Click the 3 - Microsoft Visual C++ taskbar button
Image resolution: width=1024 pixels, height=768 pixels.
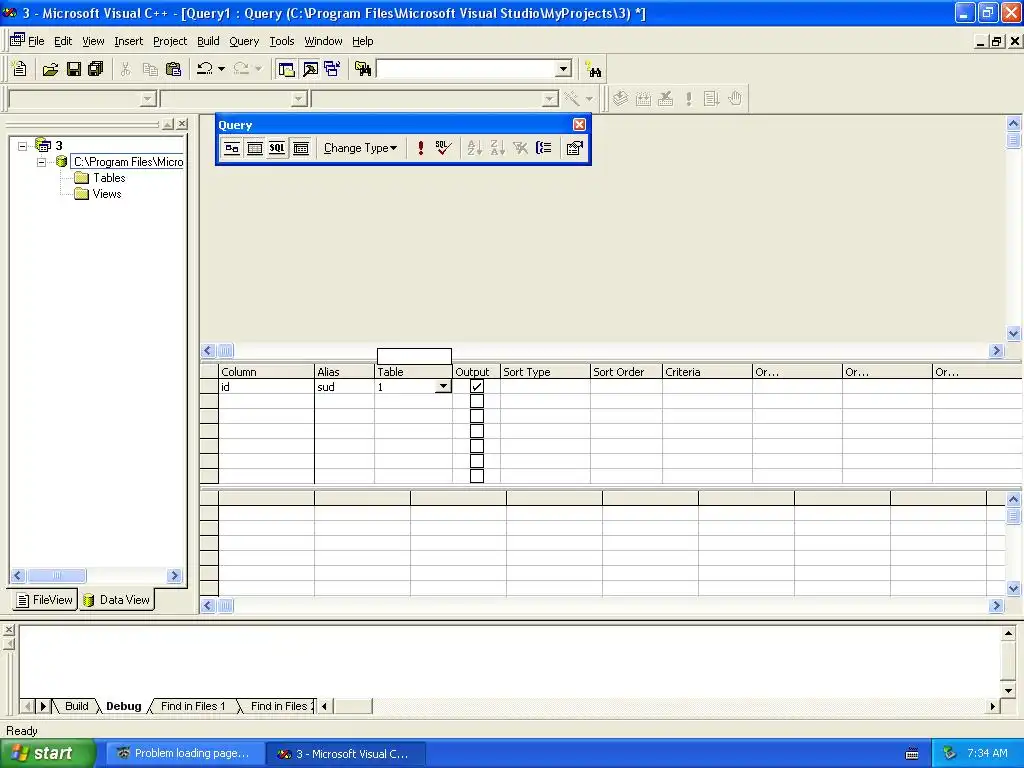click(x=346, y=754)
